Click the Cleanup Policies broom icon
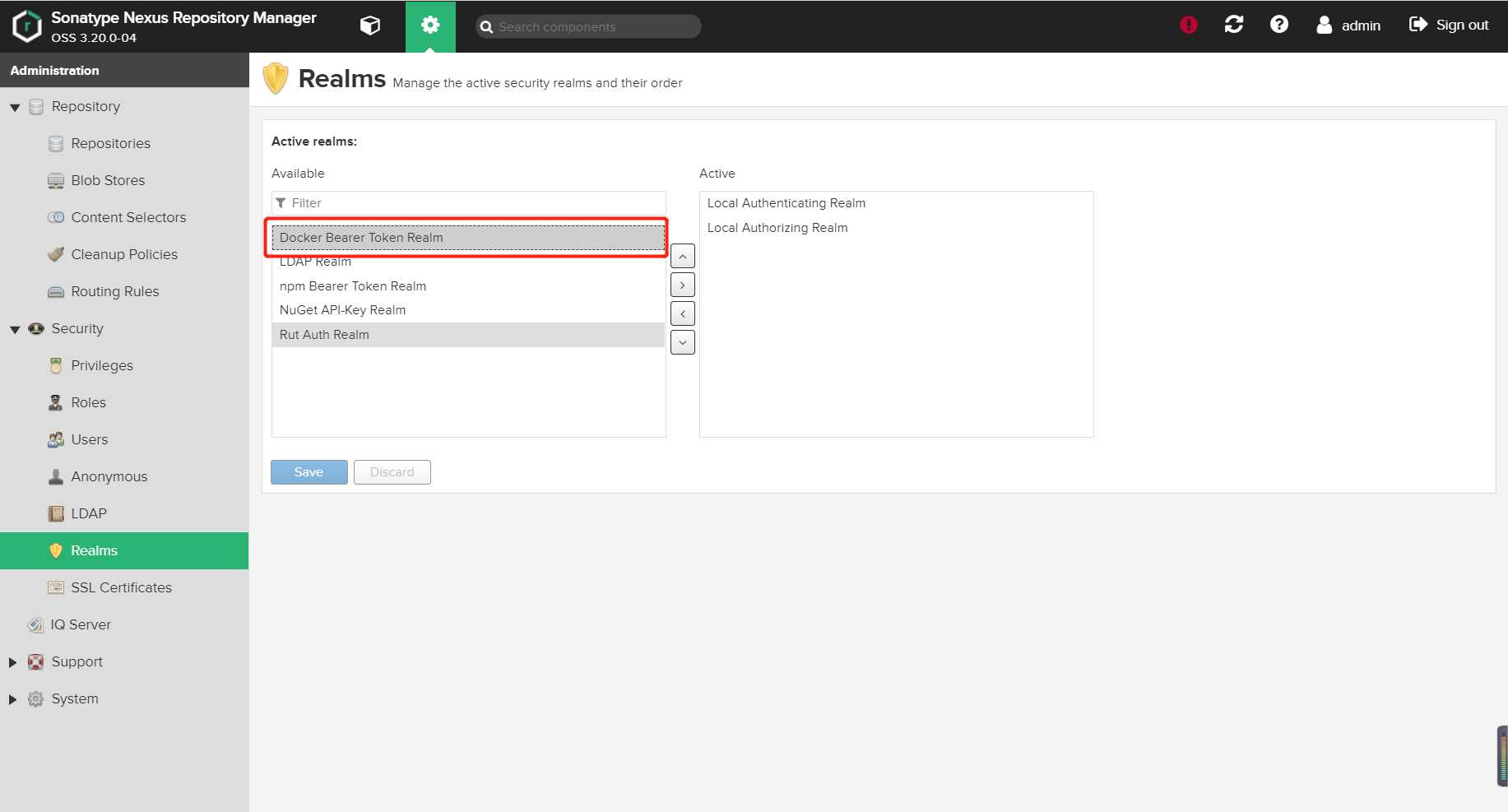This screenshot has width=1508, height=812. tap(56, 254)
